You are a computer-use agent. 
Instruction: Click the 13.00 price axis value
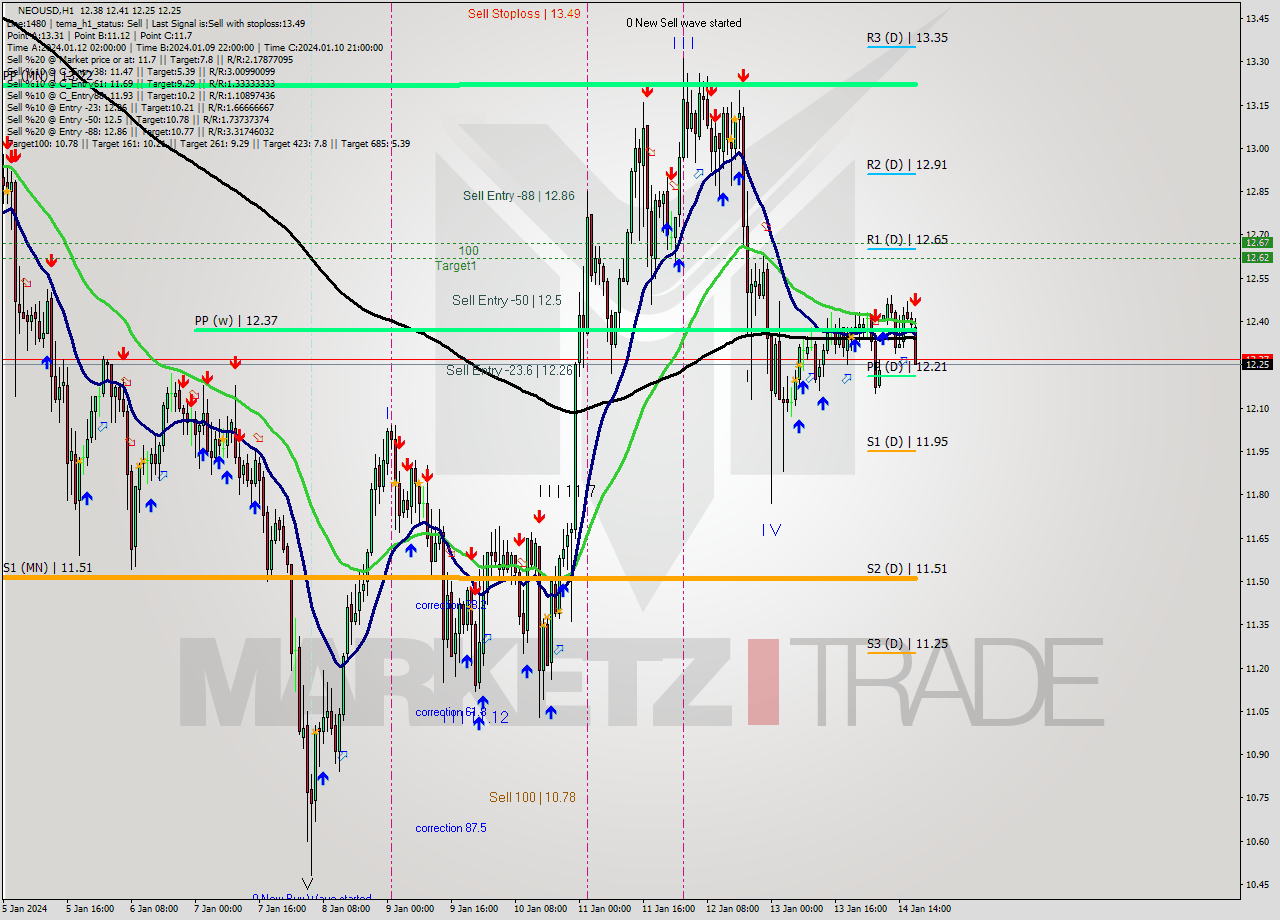tap(1257, 148)
